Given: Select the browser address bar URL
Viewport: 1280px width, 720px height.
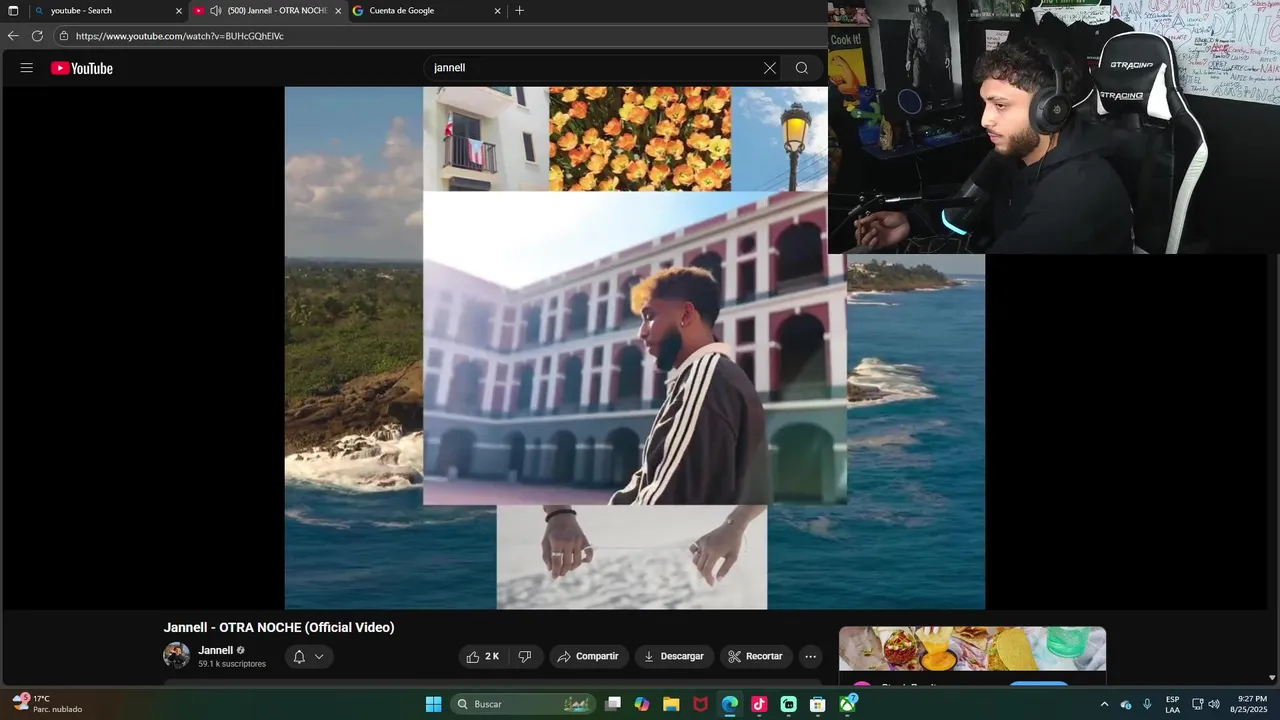Looking at the screenshot, I should click(180, 36).
